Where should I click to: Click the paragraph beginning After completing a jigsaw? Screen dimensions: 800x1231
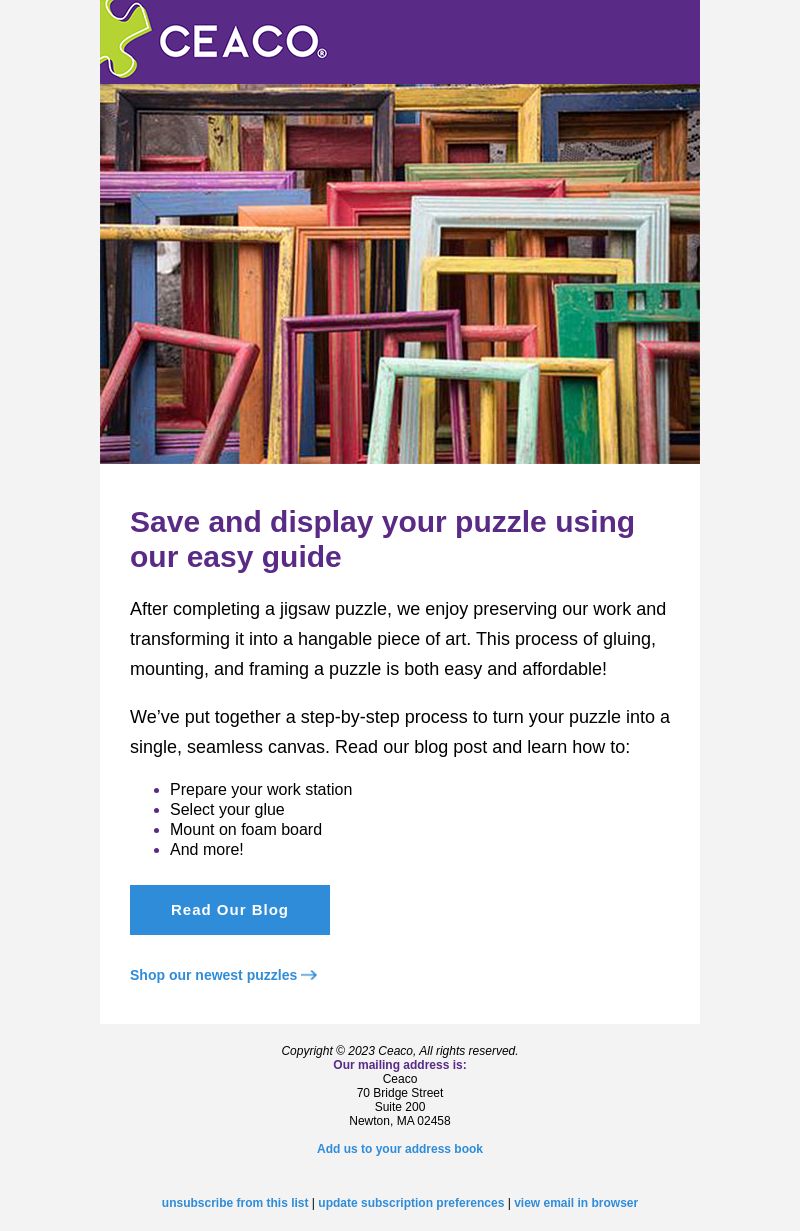[x=398, y=639]
